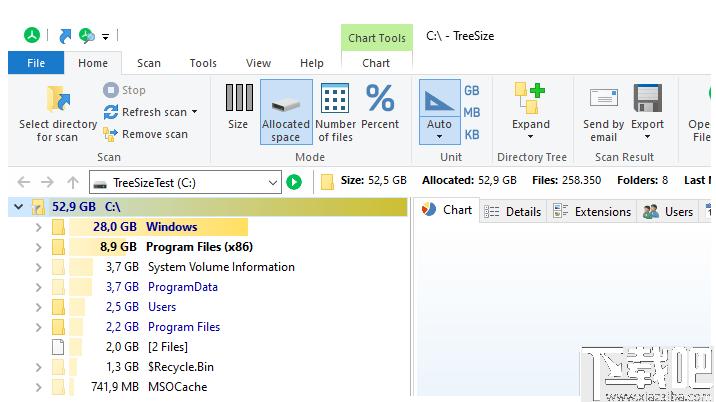Expand the Program Files folder node
Image resolution: width=716 pixels, height=402 pixels.
(x=38, y=328)
